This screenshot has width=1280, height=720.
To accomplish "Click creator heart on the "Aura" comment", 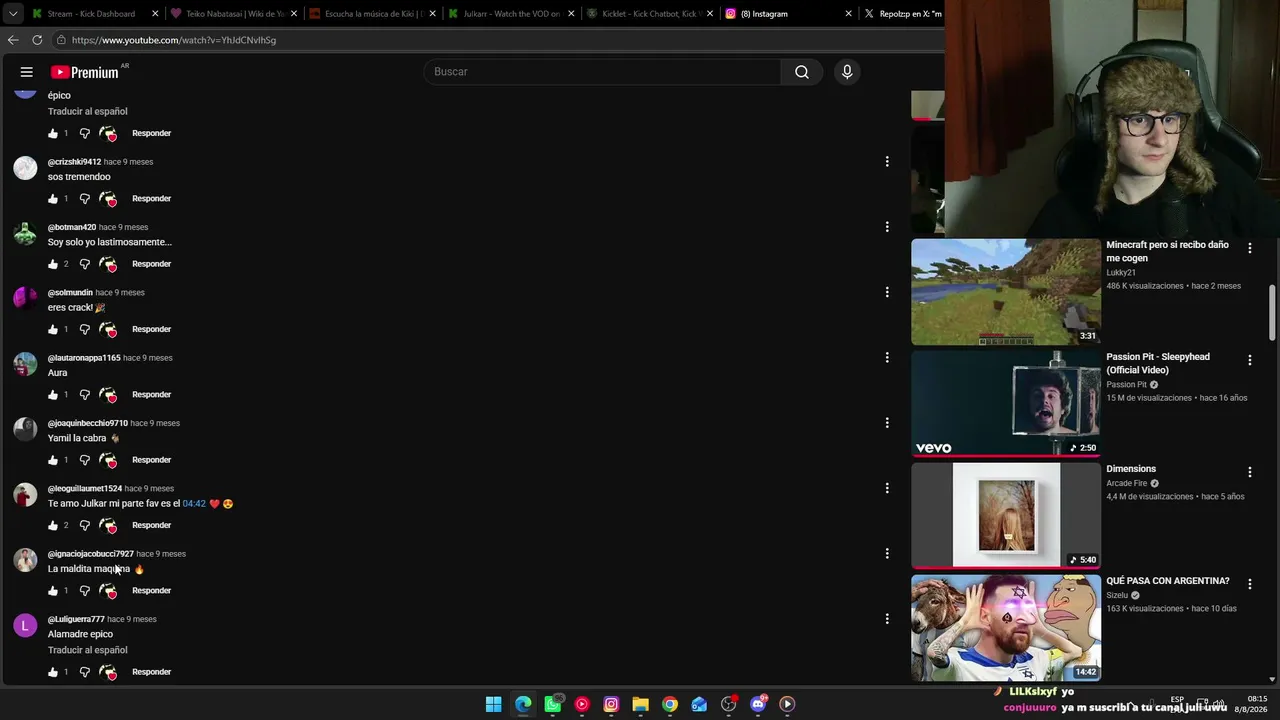I will tap(108, 395).
